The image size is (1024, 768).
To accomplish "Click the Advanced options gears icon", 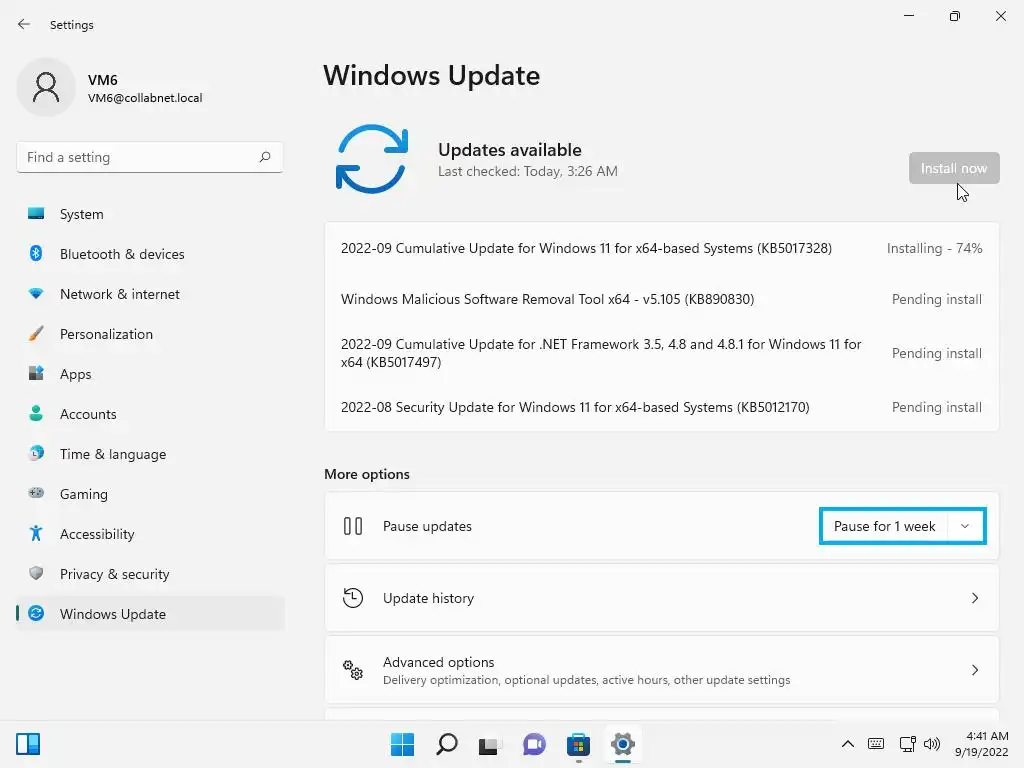I will pos(353,669).
